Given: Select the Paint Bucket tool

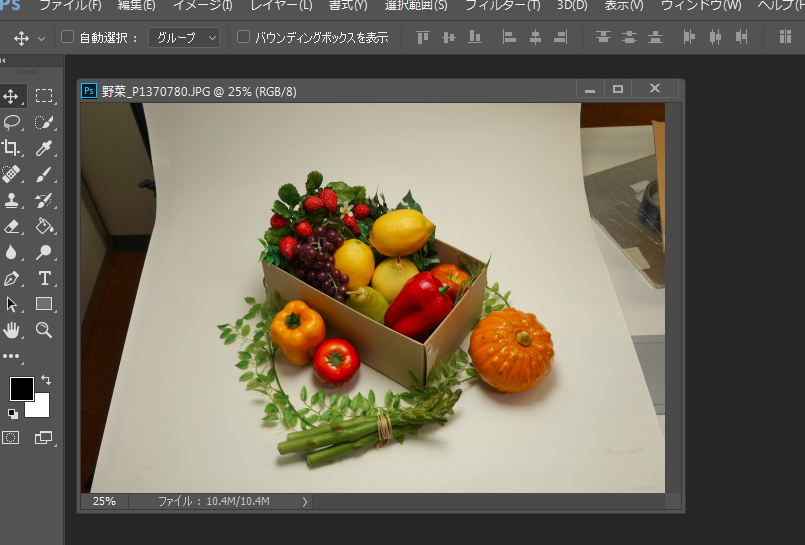Looking at the screenshot, I should (44, 226).
